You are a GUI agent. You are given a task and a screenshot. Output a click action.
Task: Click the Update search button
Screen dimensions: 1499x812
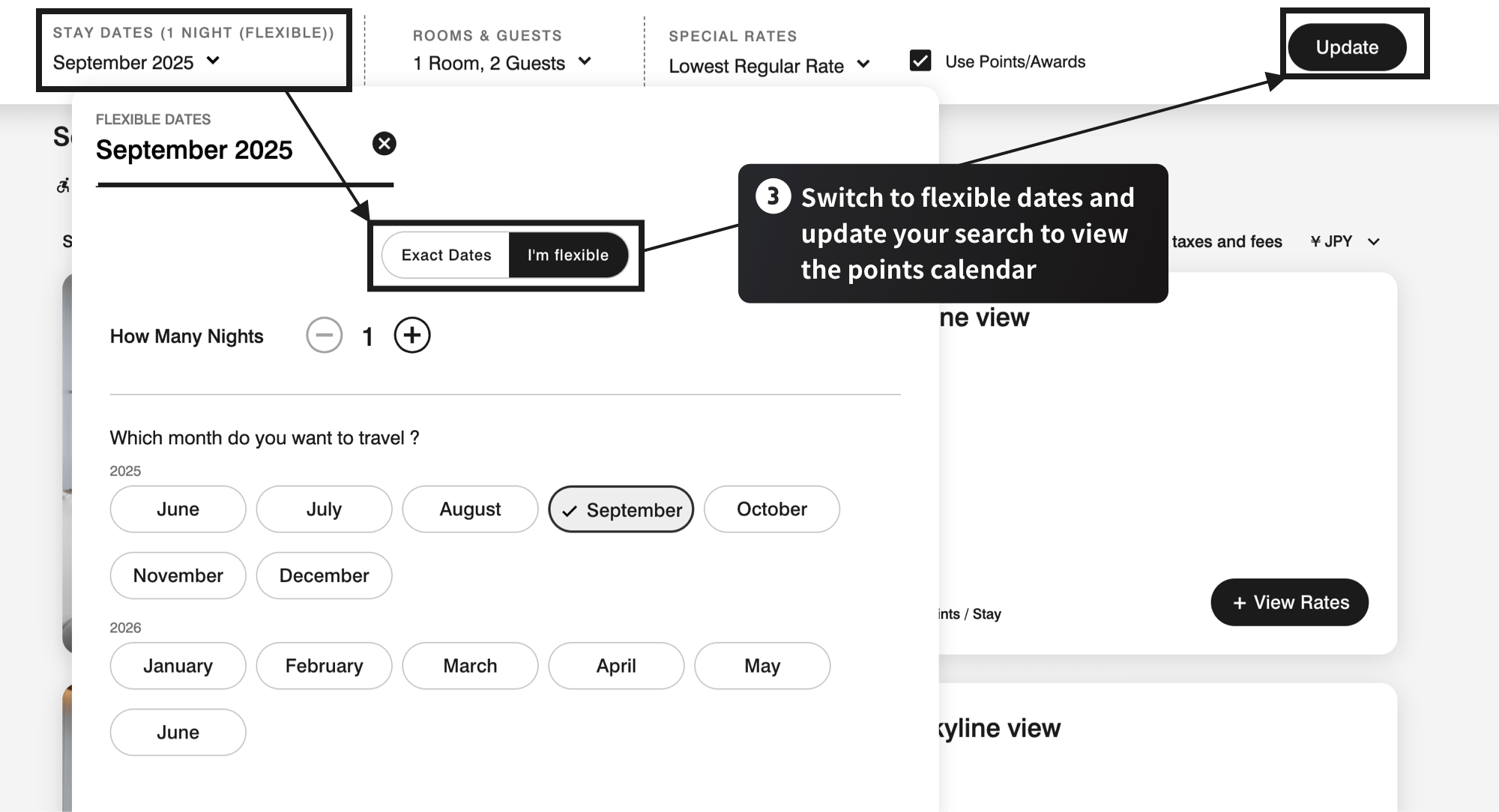point(1347,47)
